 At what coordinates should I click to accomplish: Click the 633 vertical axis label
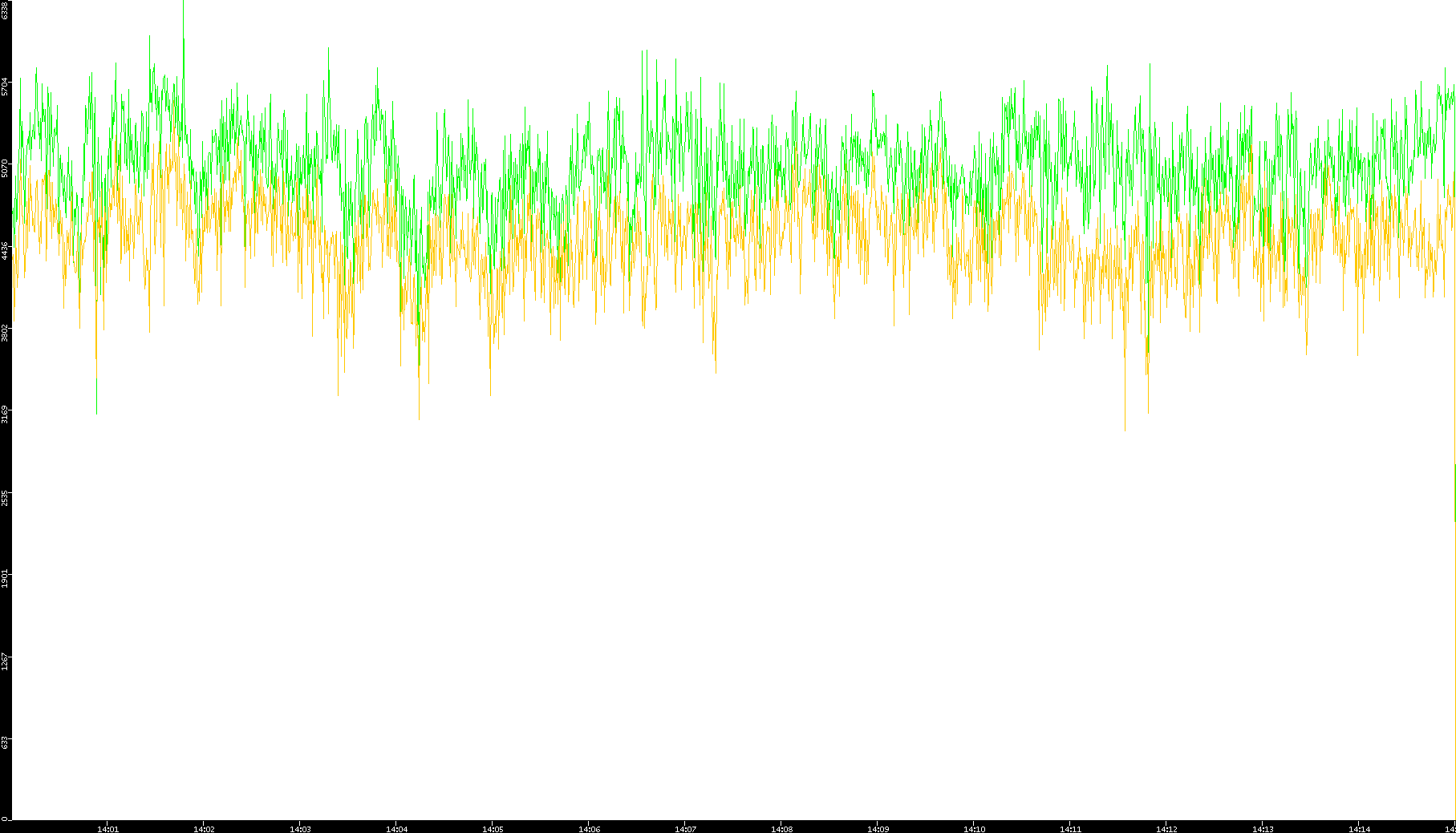[x=6, y=742]
